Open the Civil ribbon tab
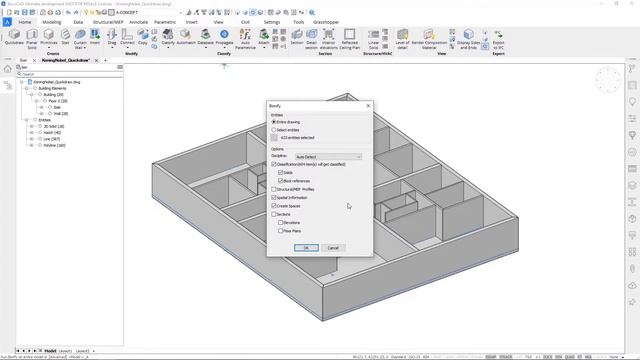Image resolution: width=640 pixels, height=360 pixels. [x=245, y=22]
